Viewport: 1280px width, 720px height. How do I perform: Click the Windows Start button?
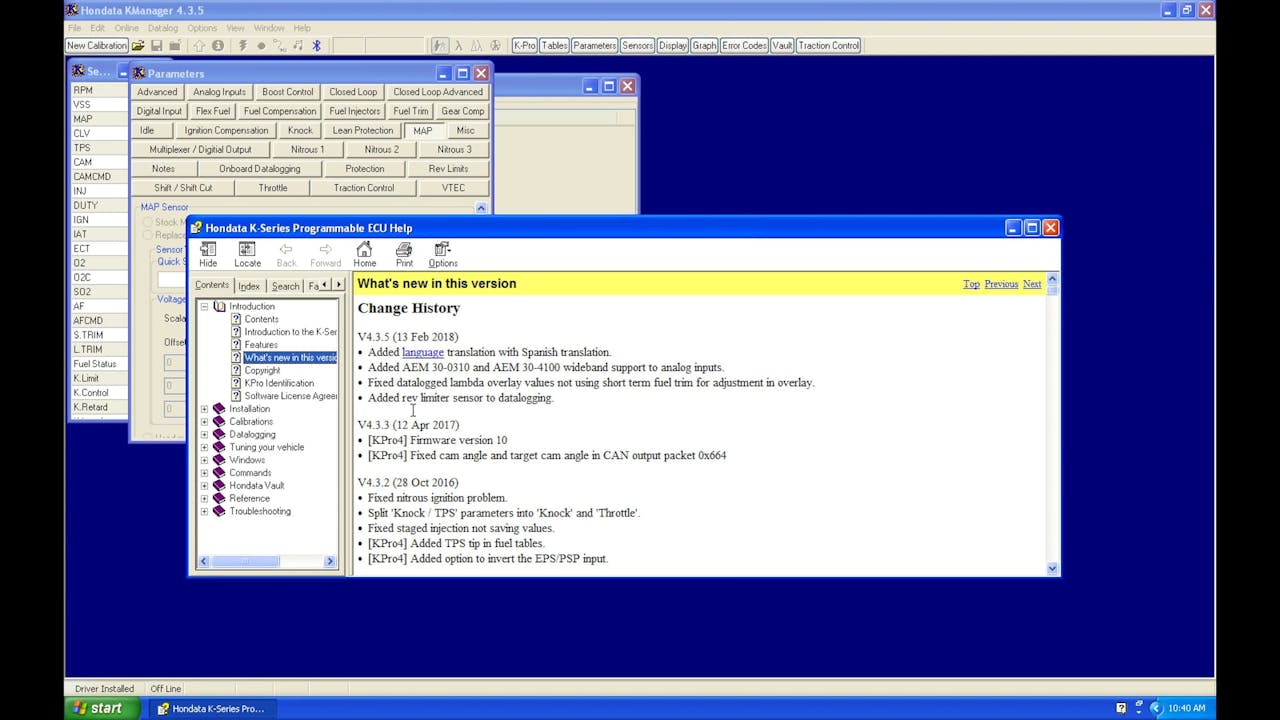pos(96,708)
